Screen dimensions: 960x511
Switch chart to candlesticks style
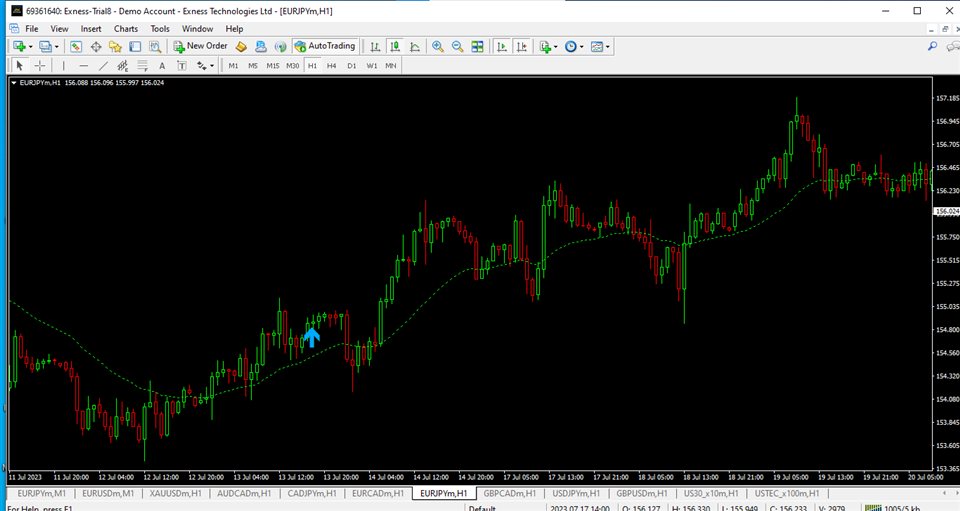pyautogui.click(x=395, y=47)
